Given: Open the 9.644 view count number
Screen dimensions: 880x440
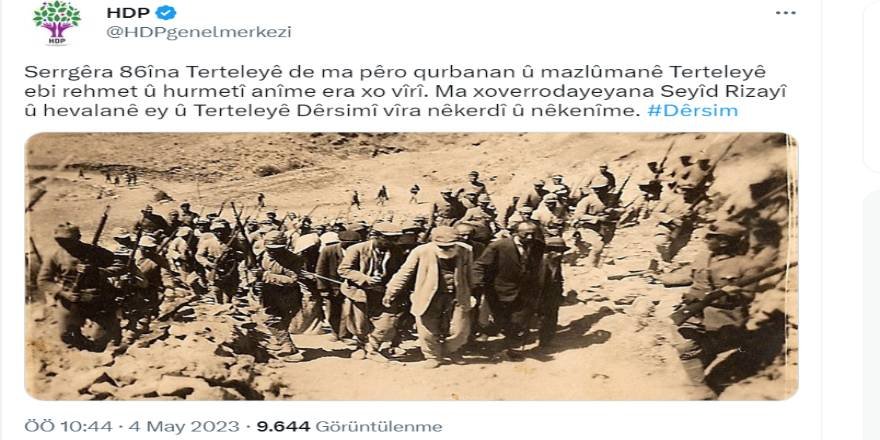Looking at the screenshot, I should click(283, 427).
